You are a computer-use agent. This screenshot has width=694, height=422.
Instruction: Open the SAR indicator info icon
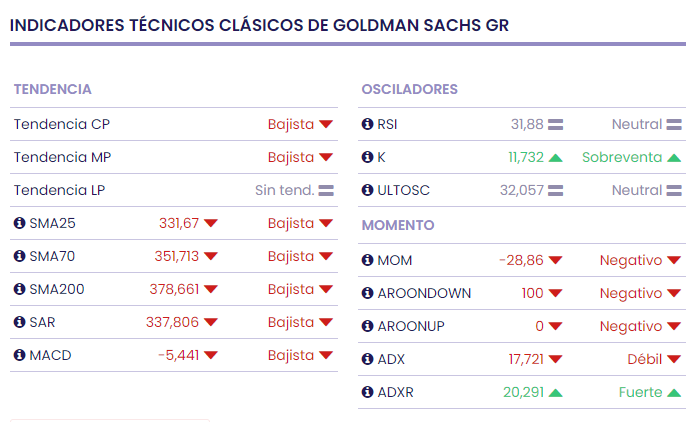pos(19,322)
